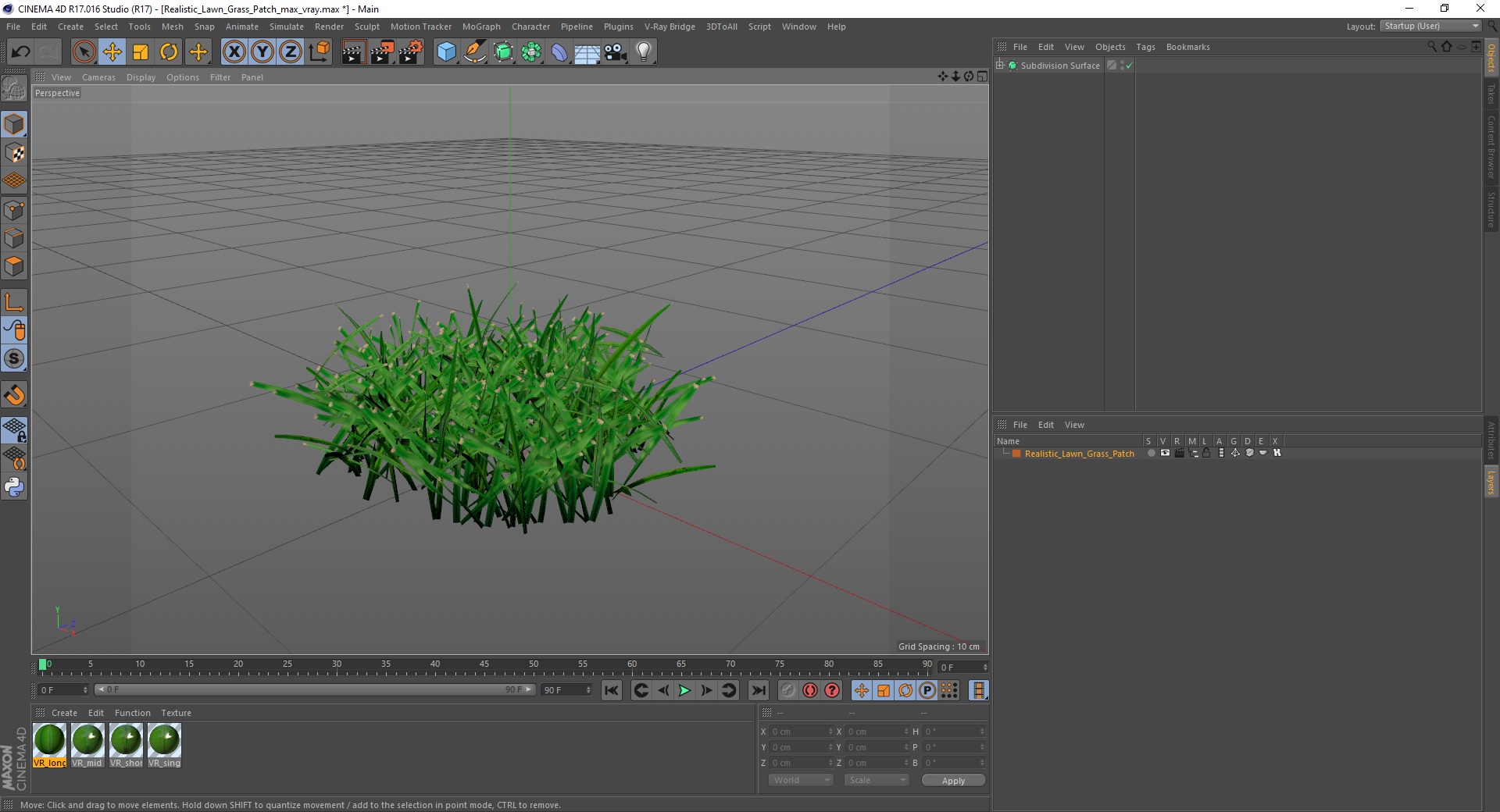This screenshot has width=1500, height=812.
Task: Select the VR_long material swatch
Action: tap(49, 746)
